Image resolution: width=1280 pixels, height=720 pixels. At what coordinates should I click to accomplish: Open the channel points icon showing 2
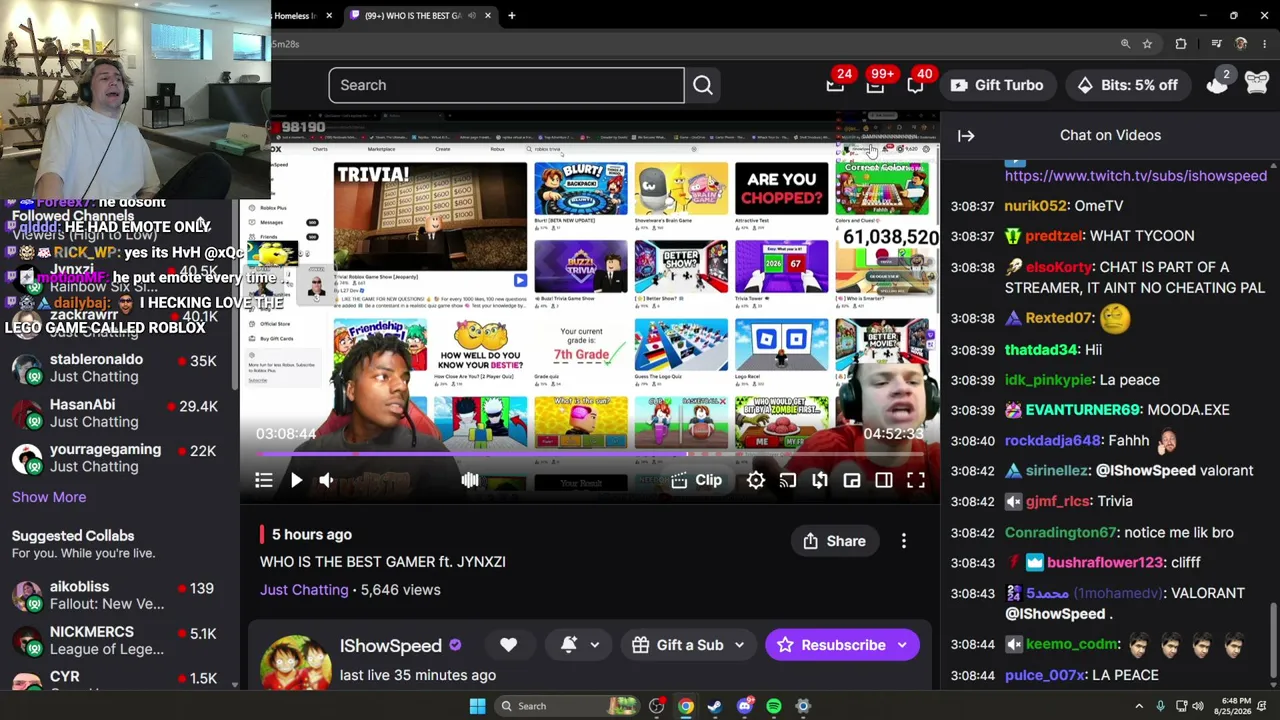pyautogui.click(x=1218, y=84)
